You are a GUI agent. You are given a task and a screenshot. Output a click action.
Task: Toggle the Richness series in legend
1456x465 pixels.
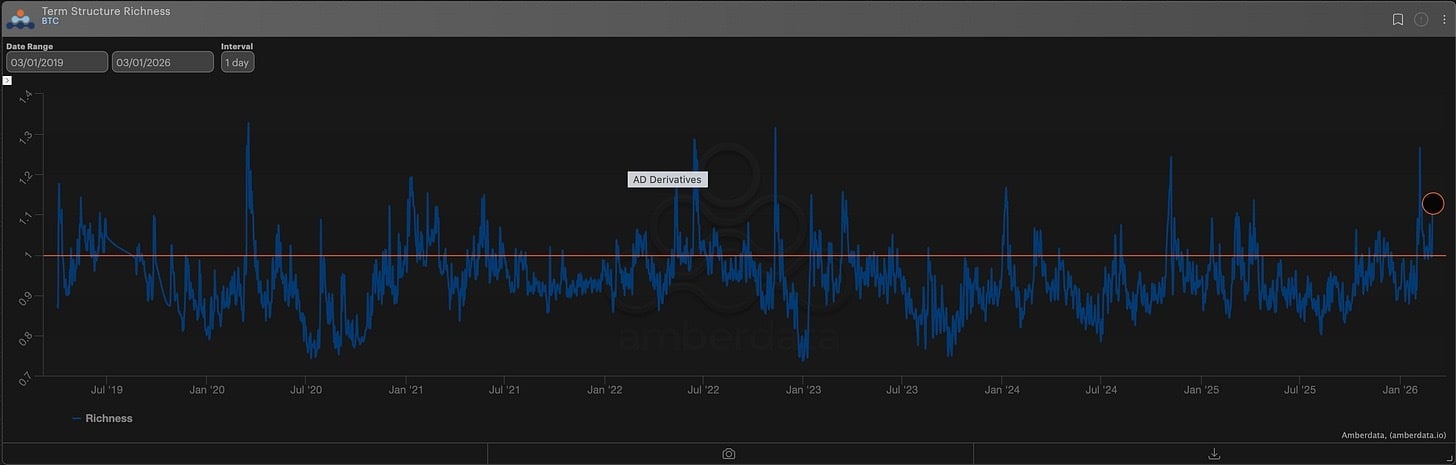108,418
